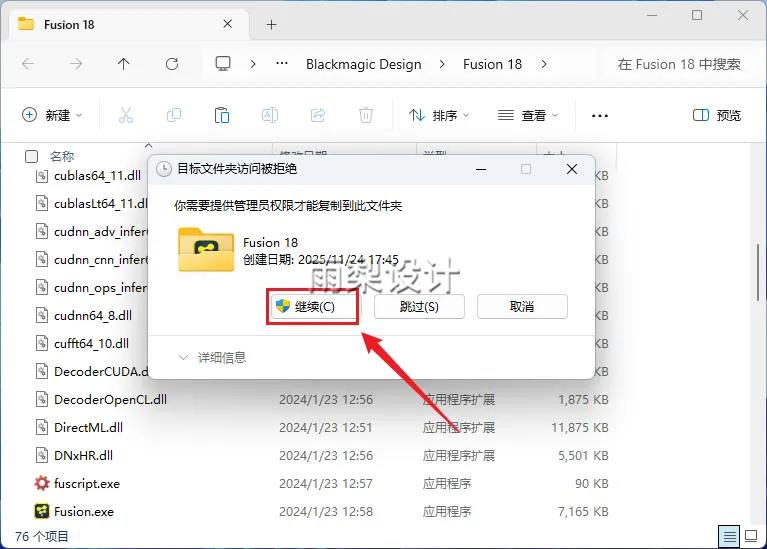Select file DNxHR.dll
Image resolution: width=767 pixels, height=549 pixels.
click(83, 456)
